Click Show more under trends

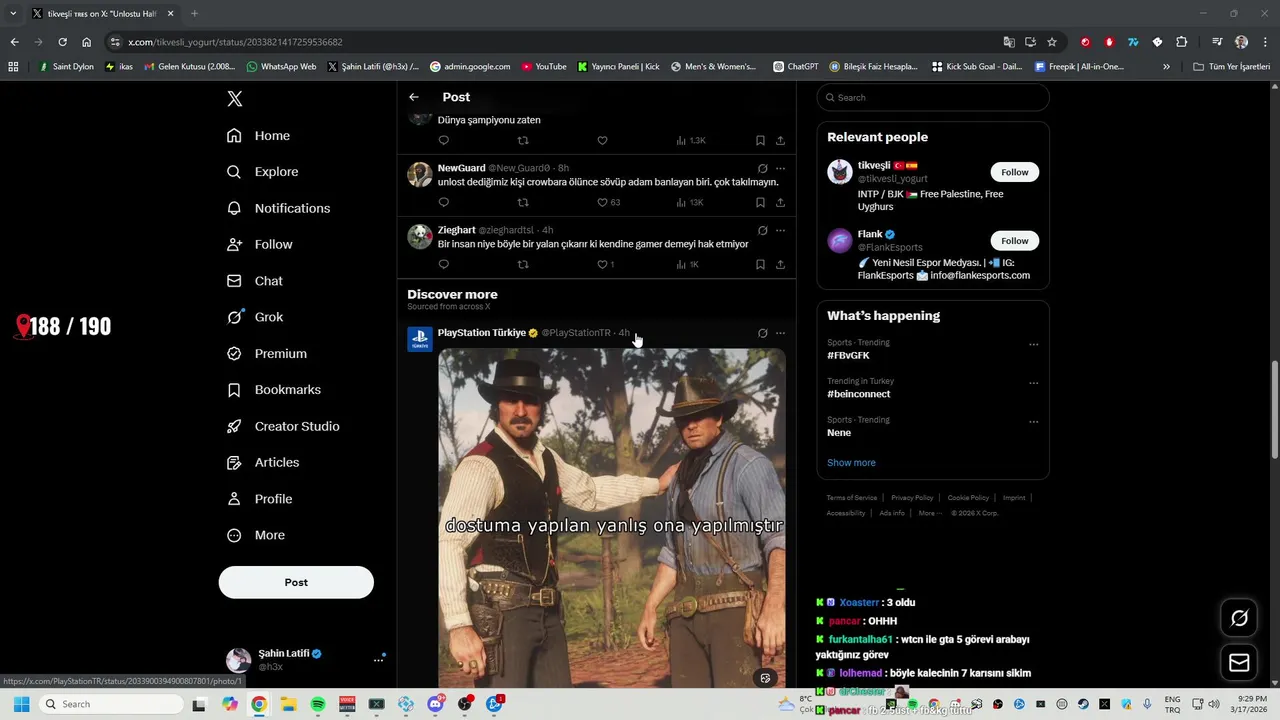coord(851,463)
